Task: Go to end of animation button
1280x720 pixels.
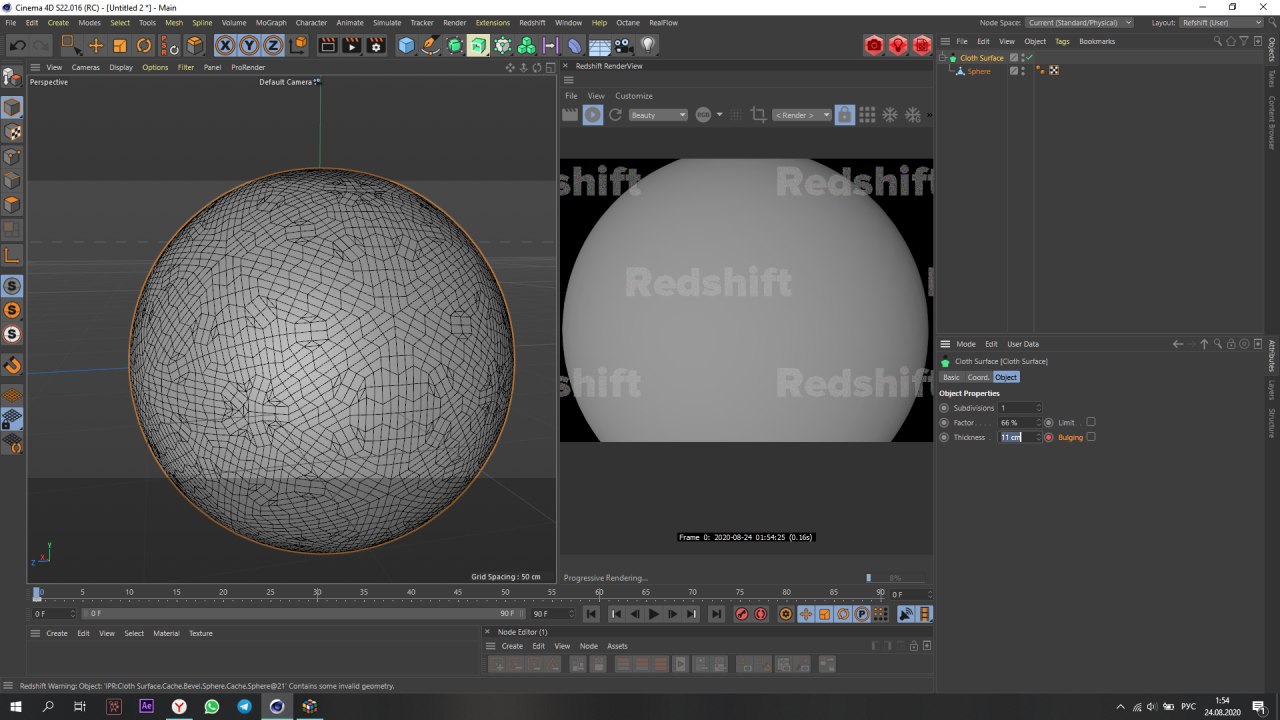Action: (x=716, y=614)
